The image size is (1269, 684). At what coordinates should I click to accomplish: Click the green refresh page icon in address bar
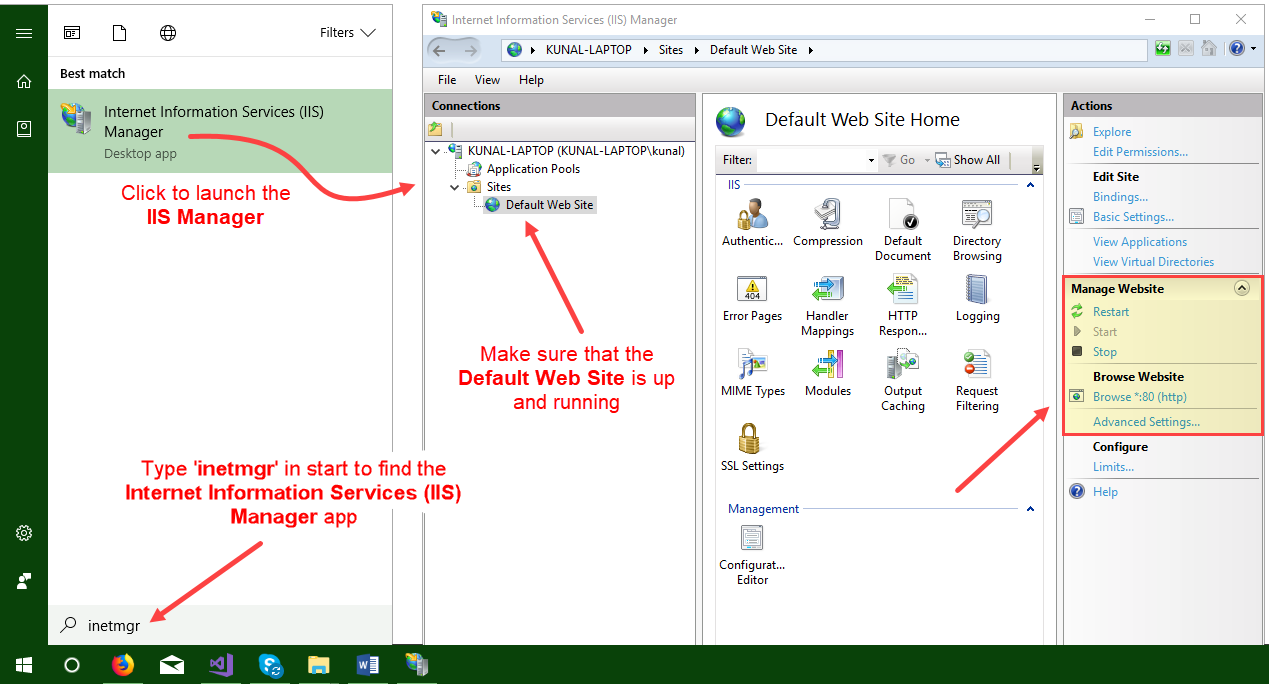pos(1163,48)
